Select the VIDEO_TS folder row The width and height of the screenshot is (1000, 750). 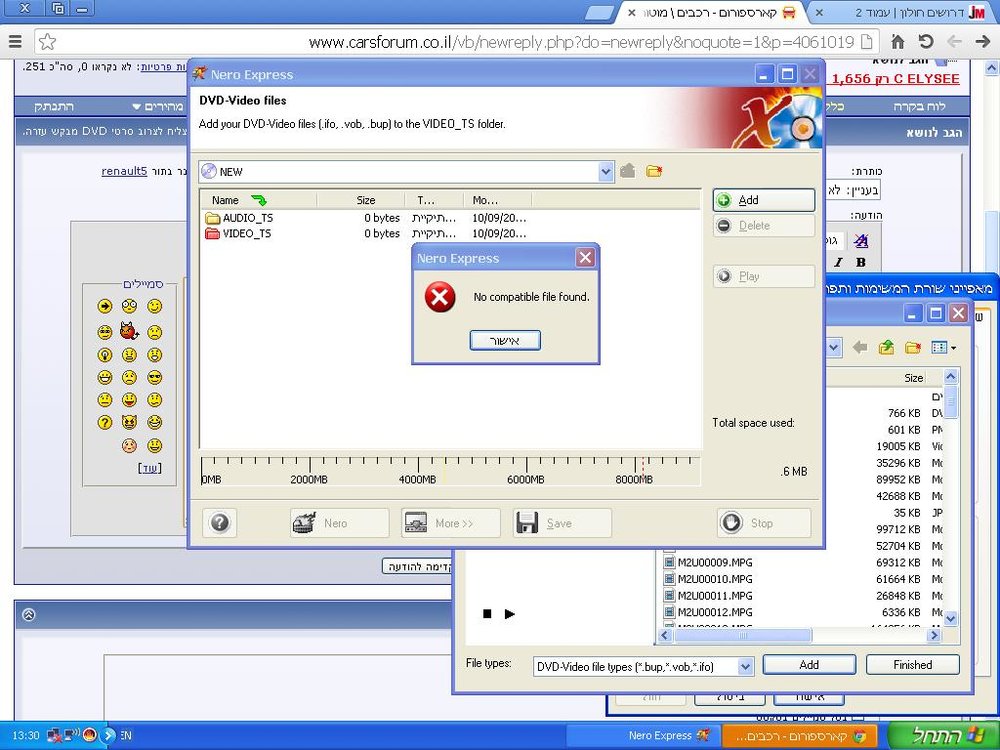tap(365, 233)
